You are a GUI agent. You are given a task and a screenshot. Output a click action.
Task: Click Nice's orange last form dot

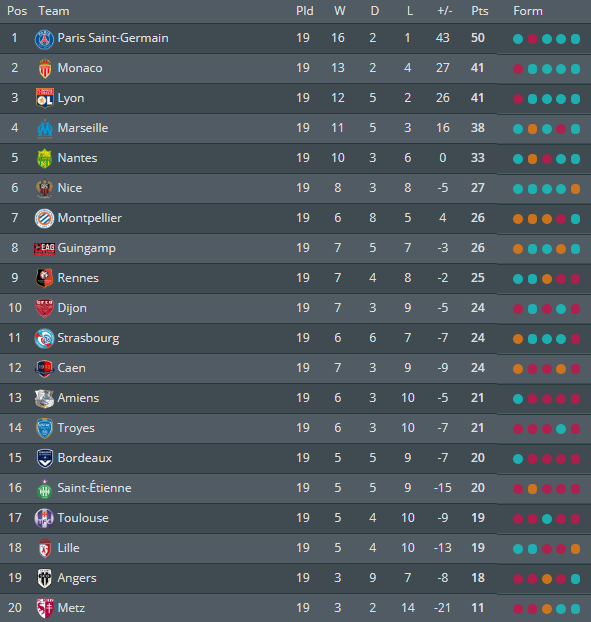pyautogui.click(x=575, y=189)
